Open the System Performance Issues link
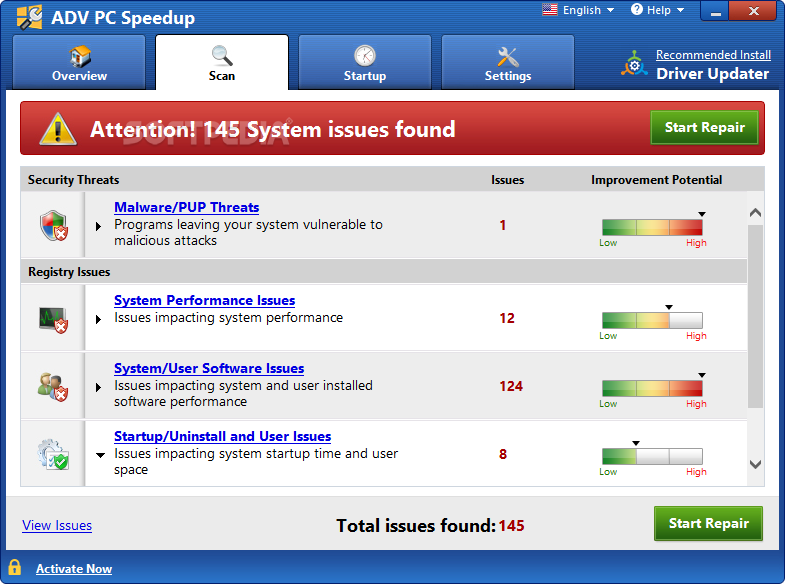The width and height of the screenshot is (785, 584). tap(204, 300)
